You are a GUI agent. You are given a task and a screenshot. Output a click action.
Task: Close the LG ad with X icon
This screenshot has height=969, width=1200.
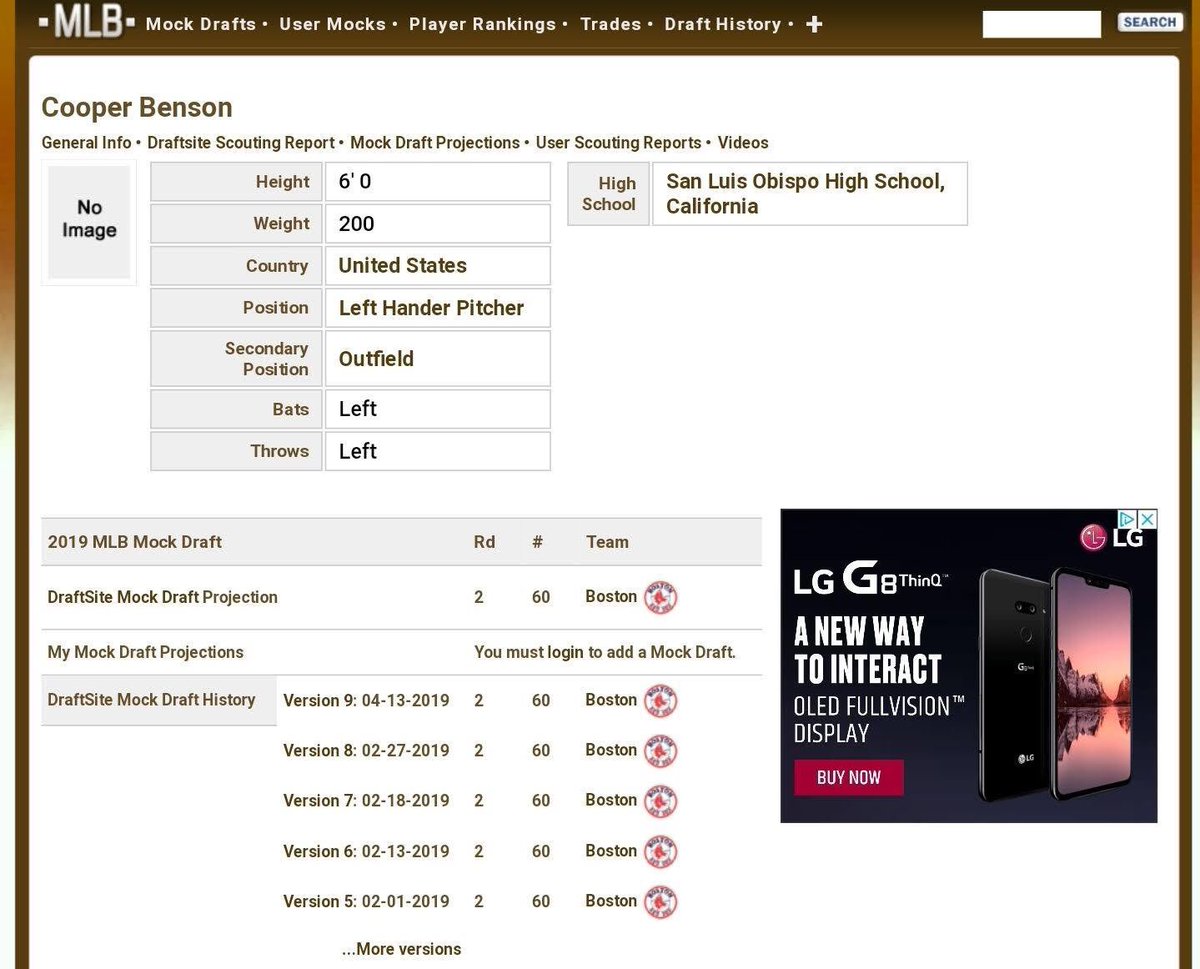1148,519
